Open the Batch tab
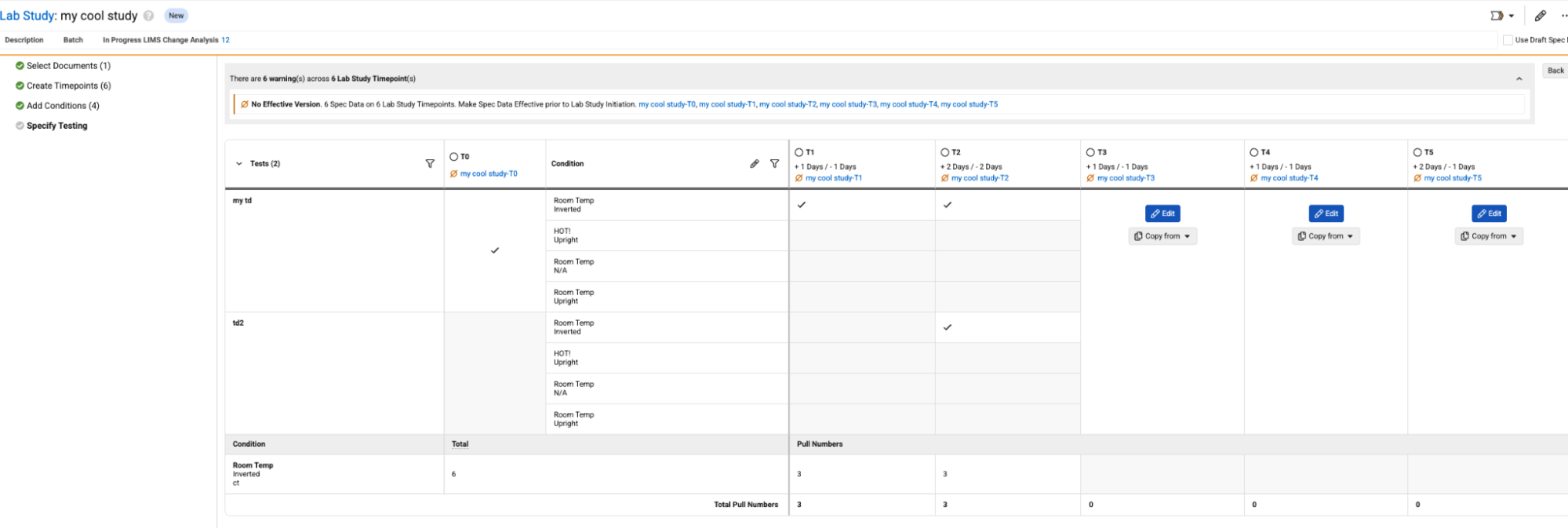The image size is (1568, 529). [73, 40]
